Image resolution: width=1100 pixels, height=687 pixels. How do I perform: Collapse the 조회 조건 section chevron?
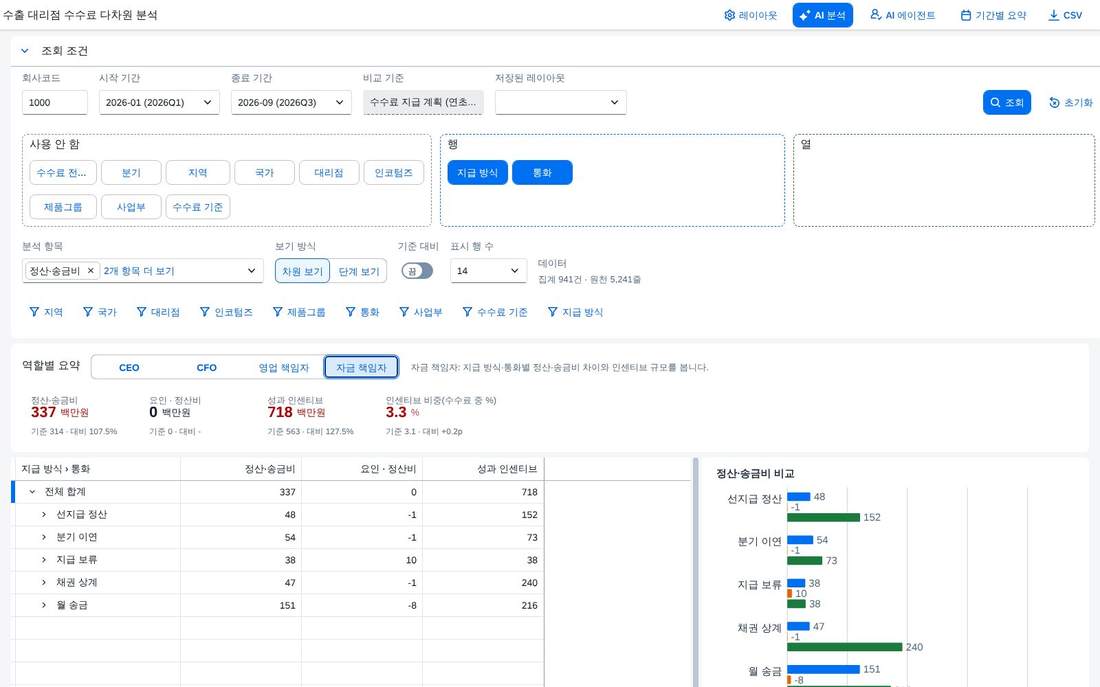pos(25,51)
